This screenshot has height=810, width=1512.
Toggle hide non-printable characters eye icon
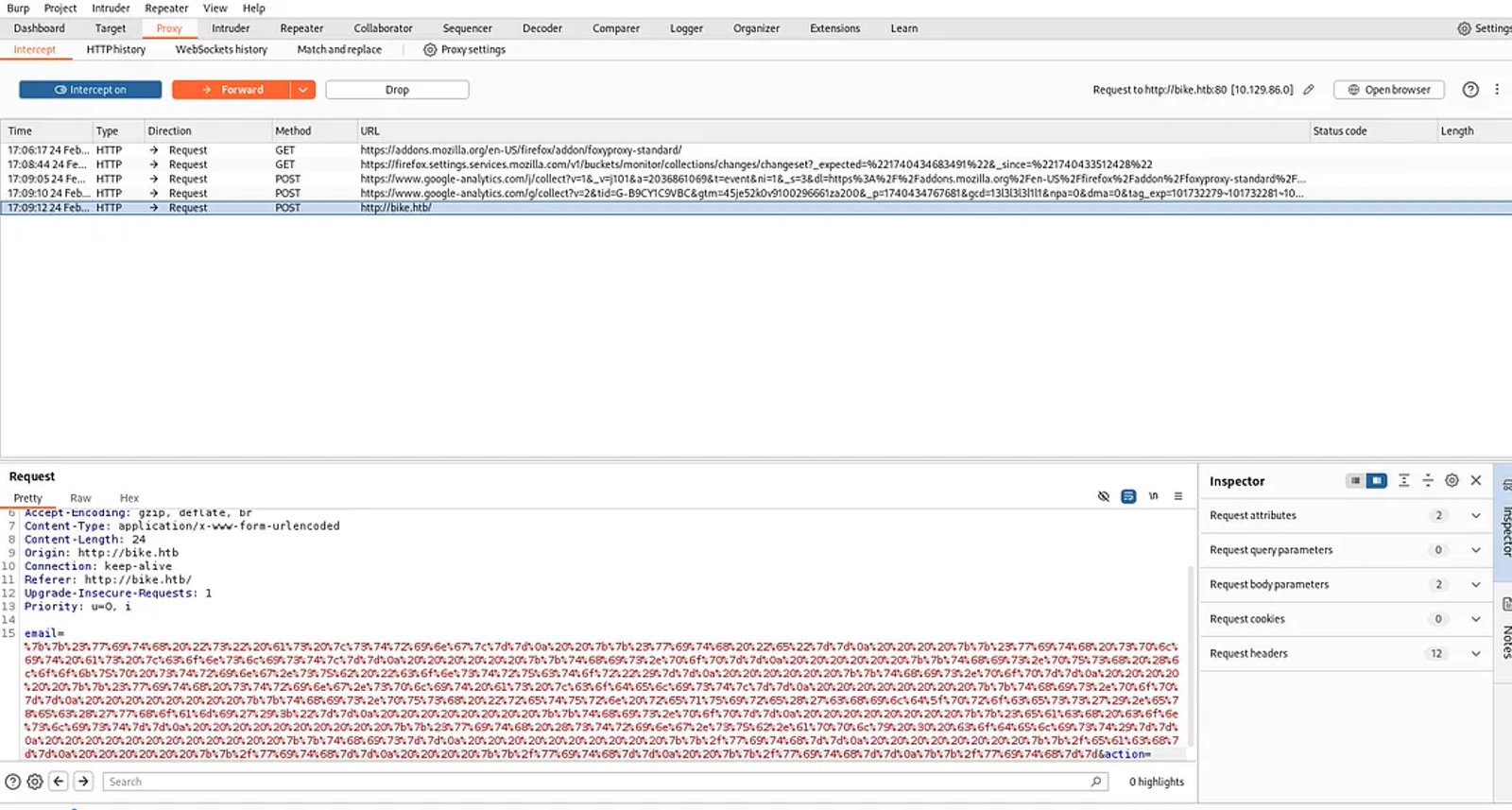(x=1103, y=496)
